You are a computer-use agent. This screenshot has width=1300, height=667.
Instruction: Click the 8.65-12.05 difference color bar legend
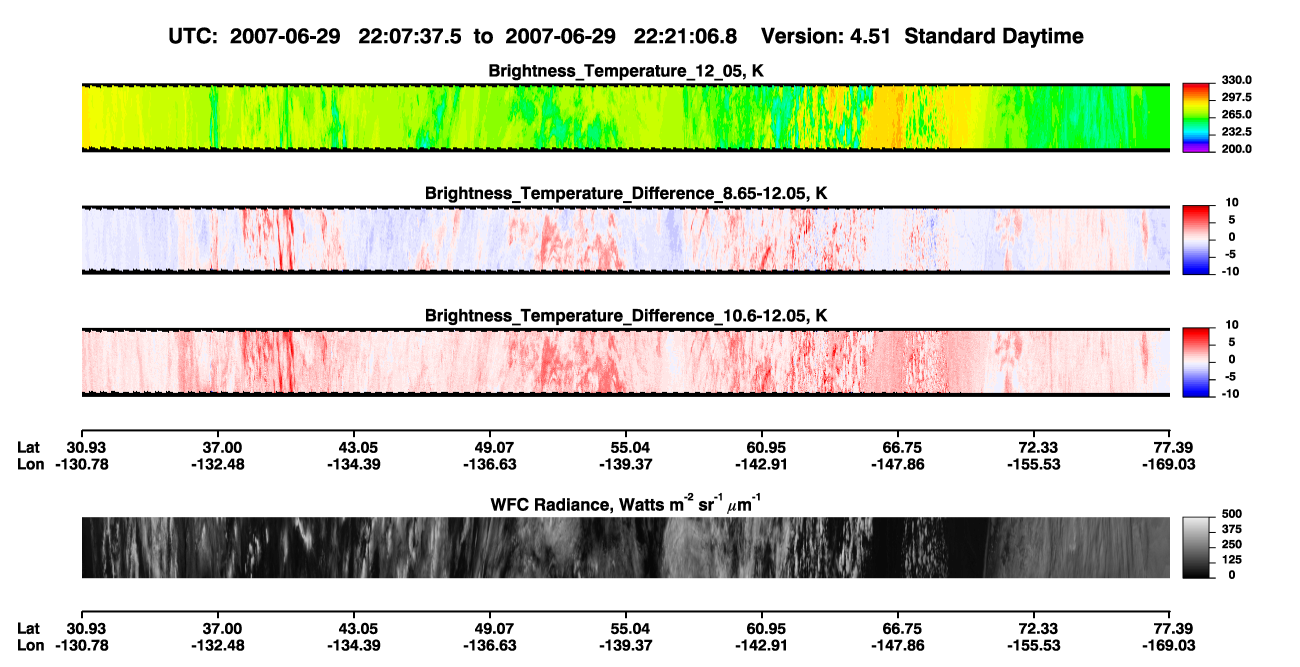(x=1197, y=240)
